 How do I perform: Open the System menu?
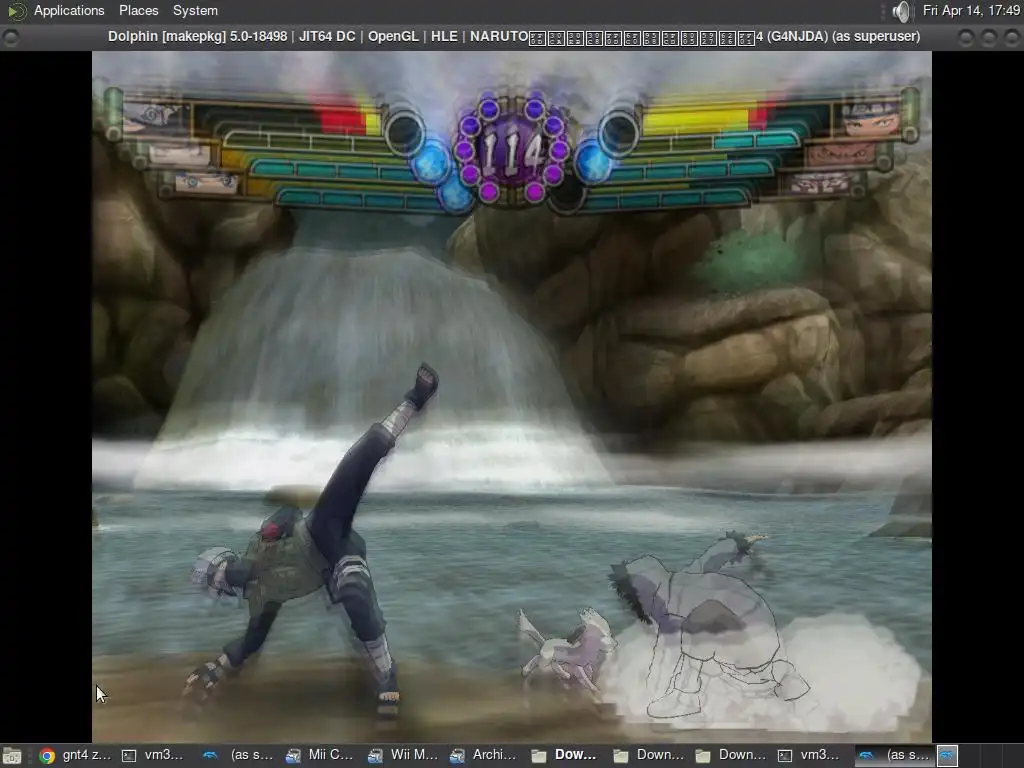coord(195,10)
